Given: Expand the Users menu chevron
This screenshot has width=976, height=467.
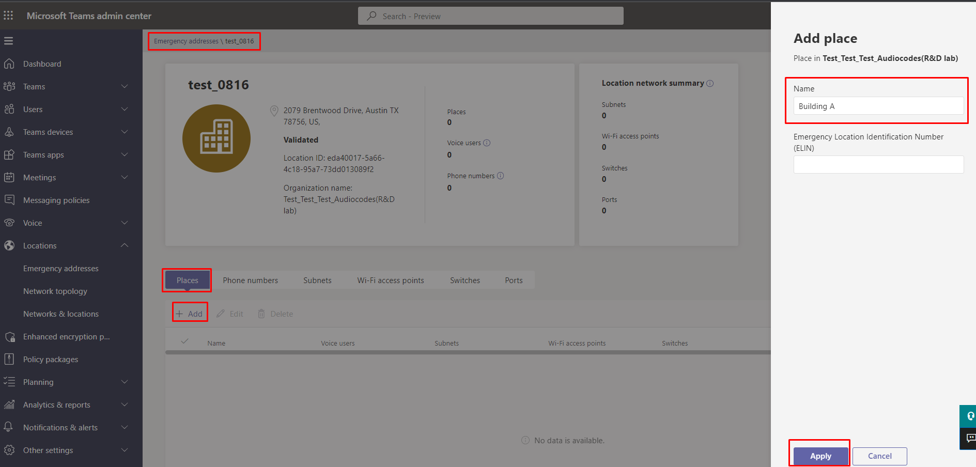Looking at the screenshot, I should pyautogui.click(x=124, y=109).
